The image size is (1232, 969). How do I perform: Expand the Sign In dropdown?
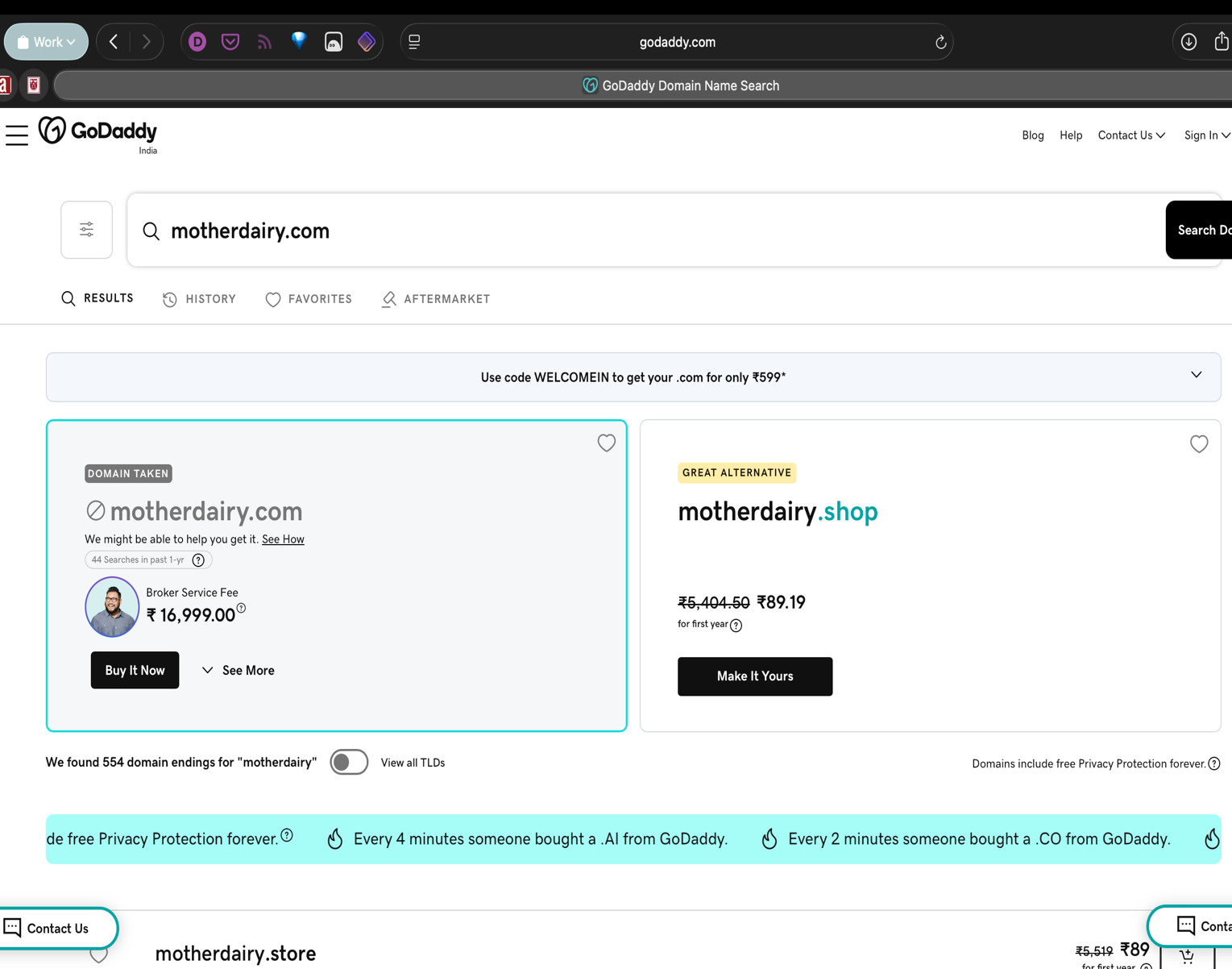click(1206, 135)
